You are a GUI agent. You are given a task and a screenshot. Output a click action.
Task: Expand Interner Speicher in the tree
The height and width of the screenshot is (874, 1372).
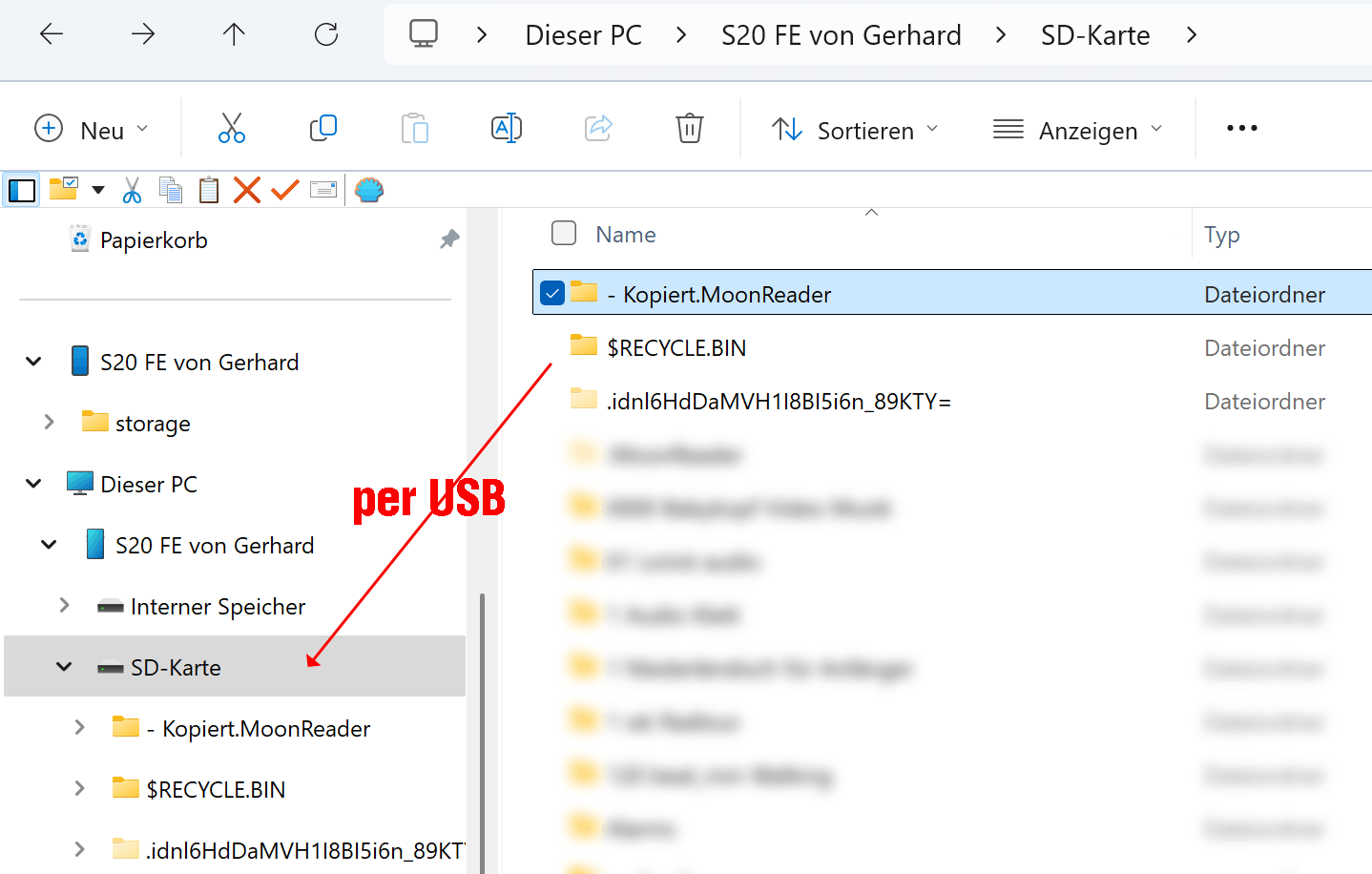(x=64, y=605)
